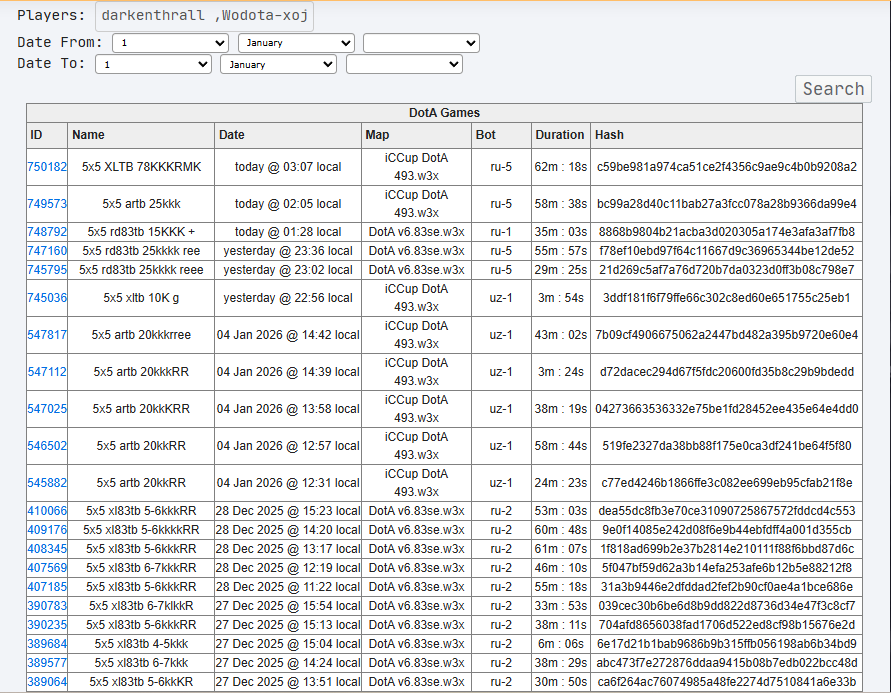Click duration 61m : 07s
Viewport: 891px width, 693px height.
point(561,549)
